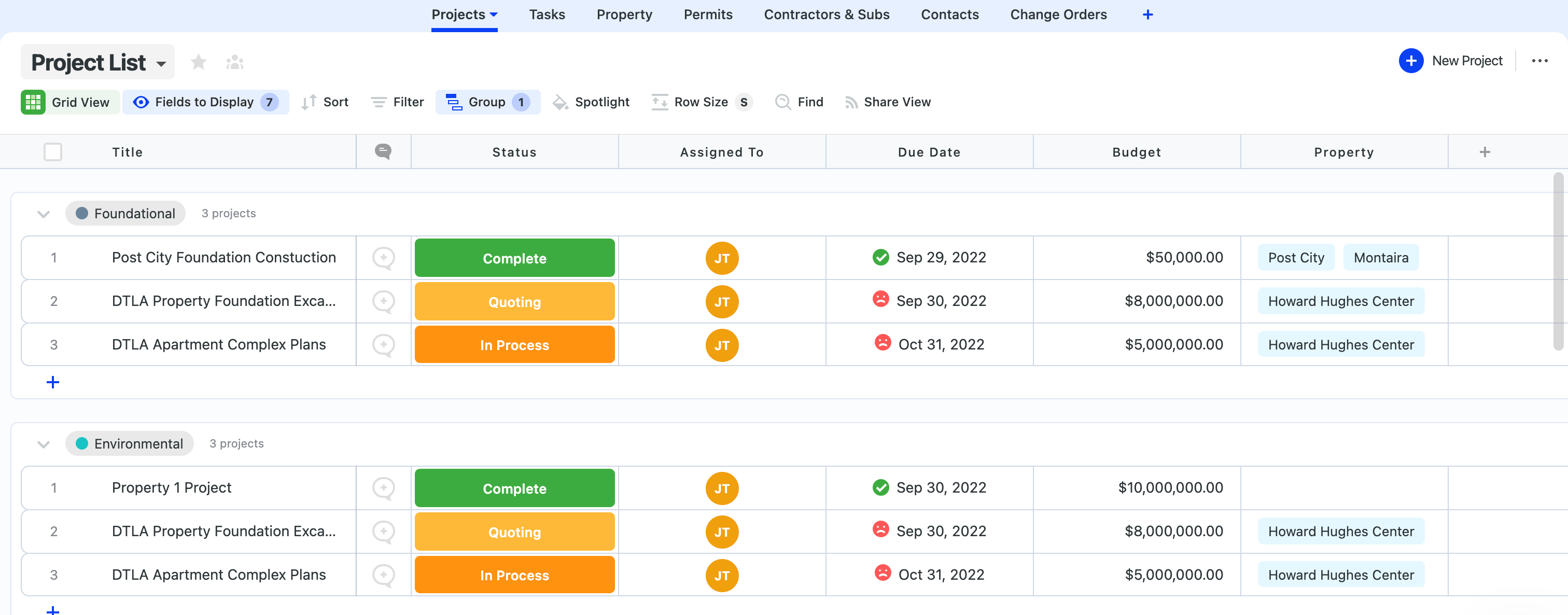Click the Quoting status pill
Image resolution: width=1568 pixels, height=615 pixels.
(x=514, y=301)
